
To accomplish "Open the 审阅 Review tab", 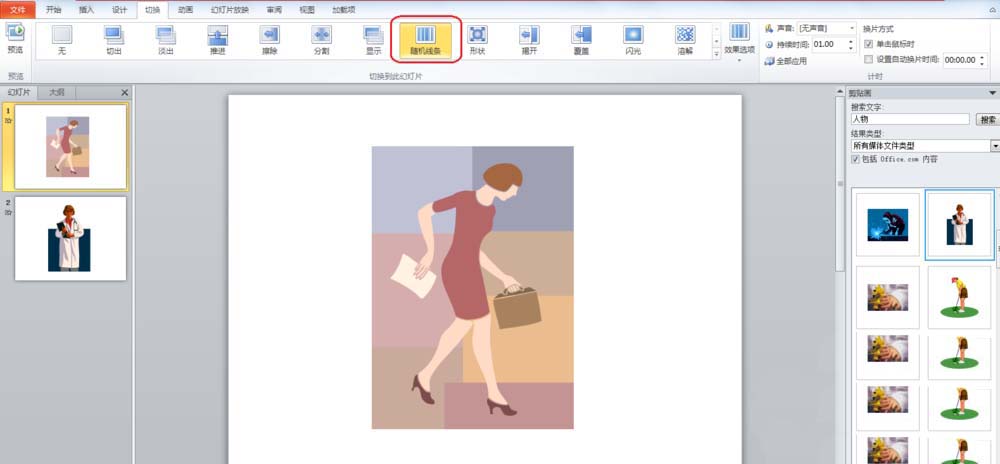I will click(x=274, y=10).
